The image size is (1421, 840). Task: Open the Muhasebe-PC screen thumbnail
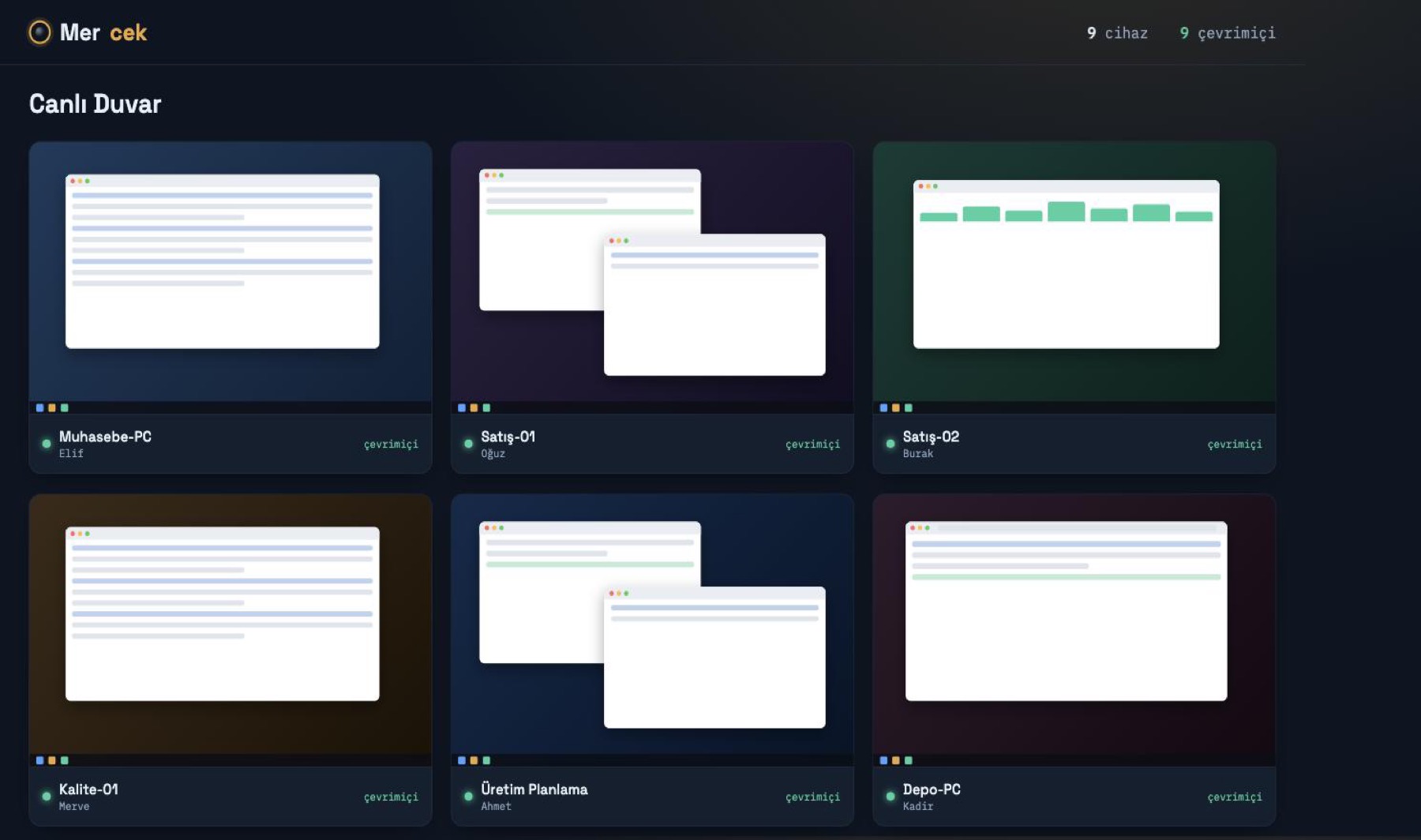tap(231, 278)
